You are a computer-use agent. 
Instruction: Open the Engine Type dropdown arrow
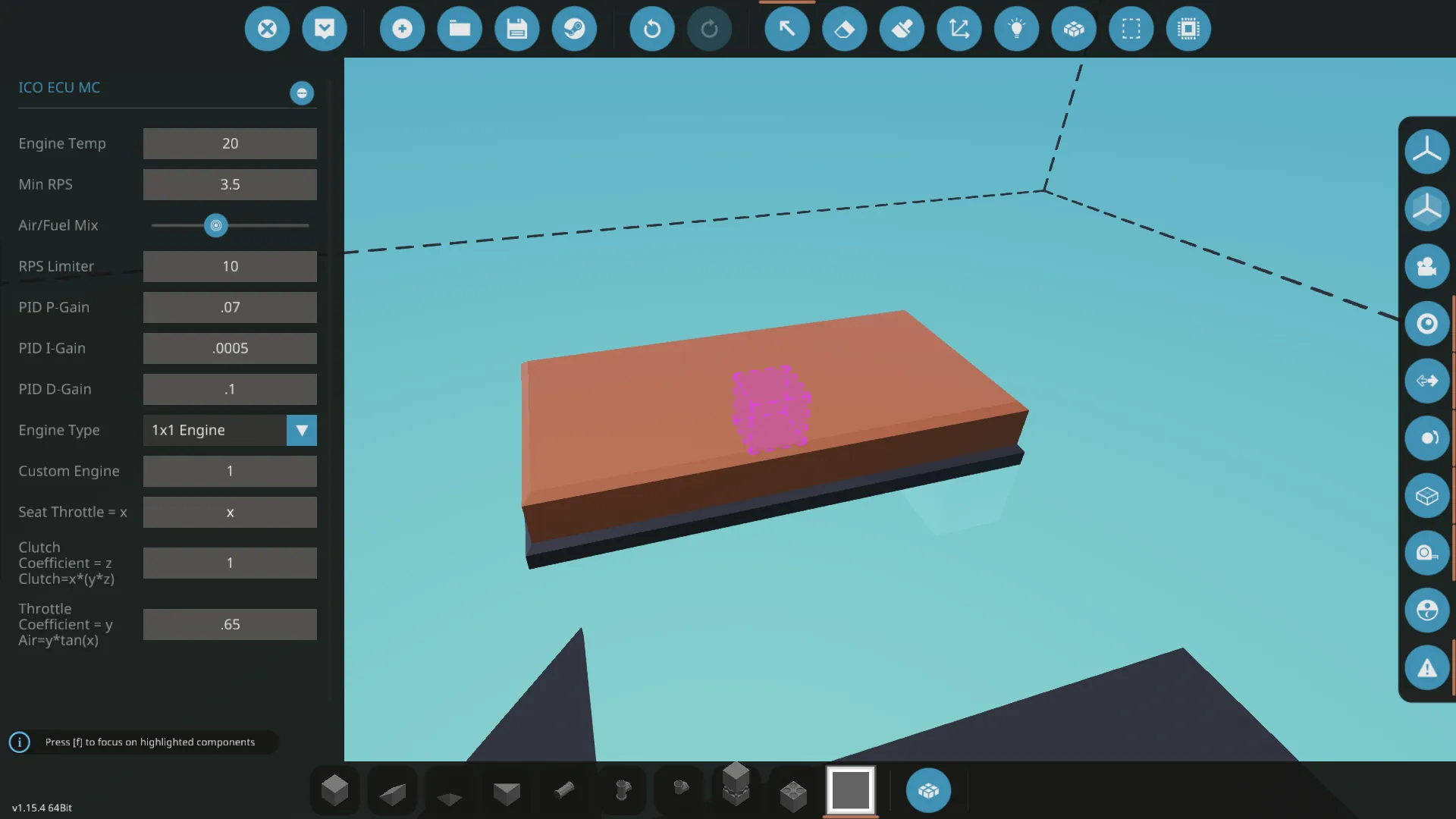302,430
